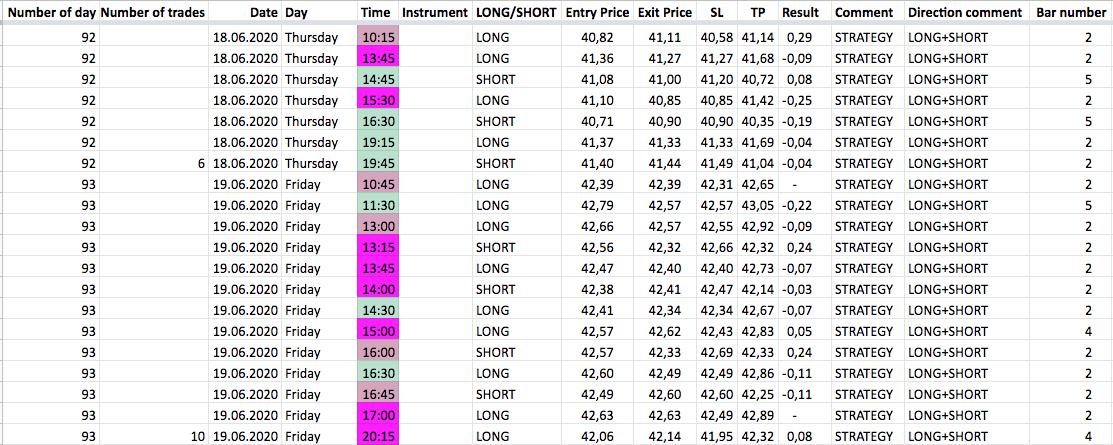
Task: Select the exit price 42,14 cell
Action: tap(665, 436)
